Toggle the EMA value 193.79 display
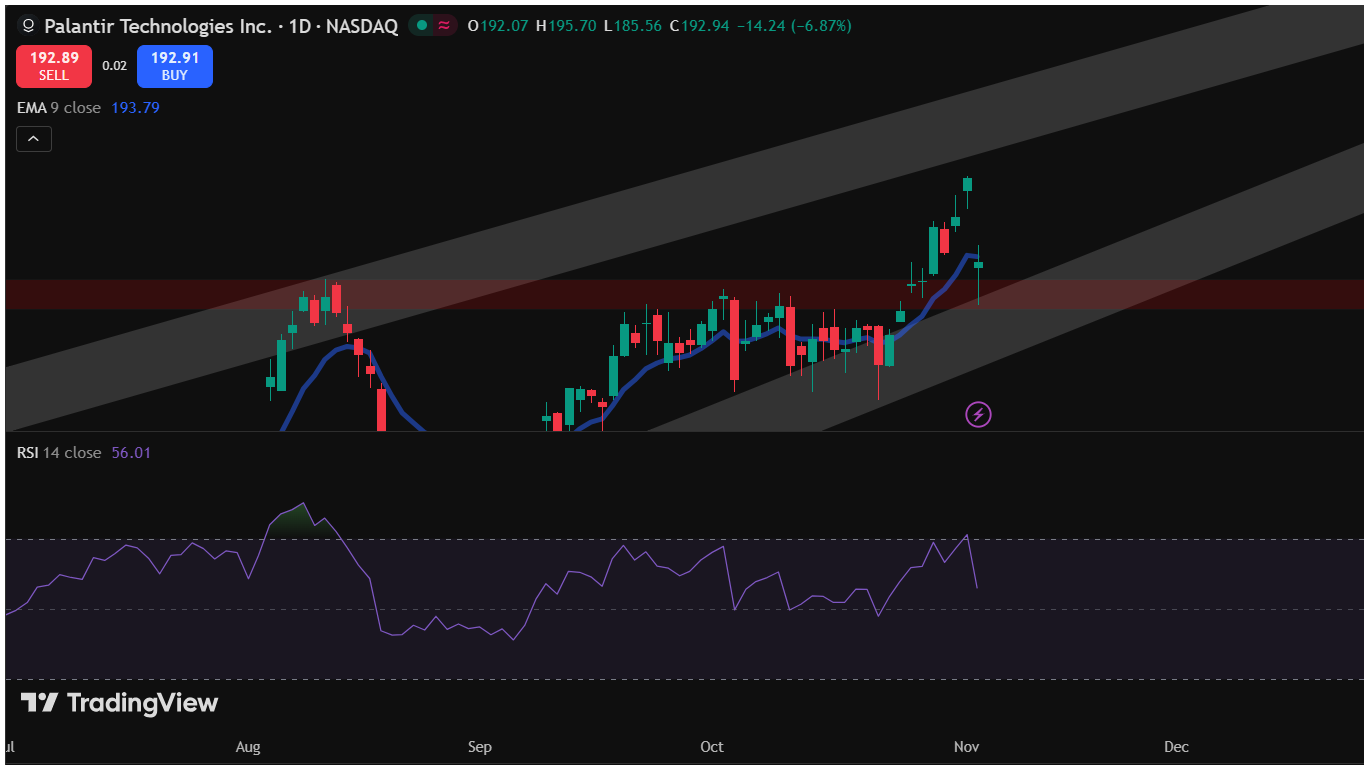The width and height of the screenshot is (1364, 770). [135, 107]
